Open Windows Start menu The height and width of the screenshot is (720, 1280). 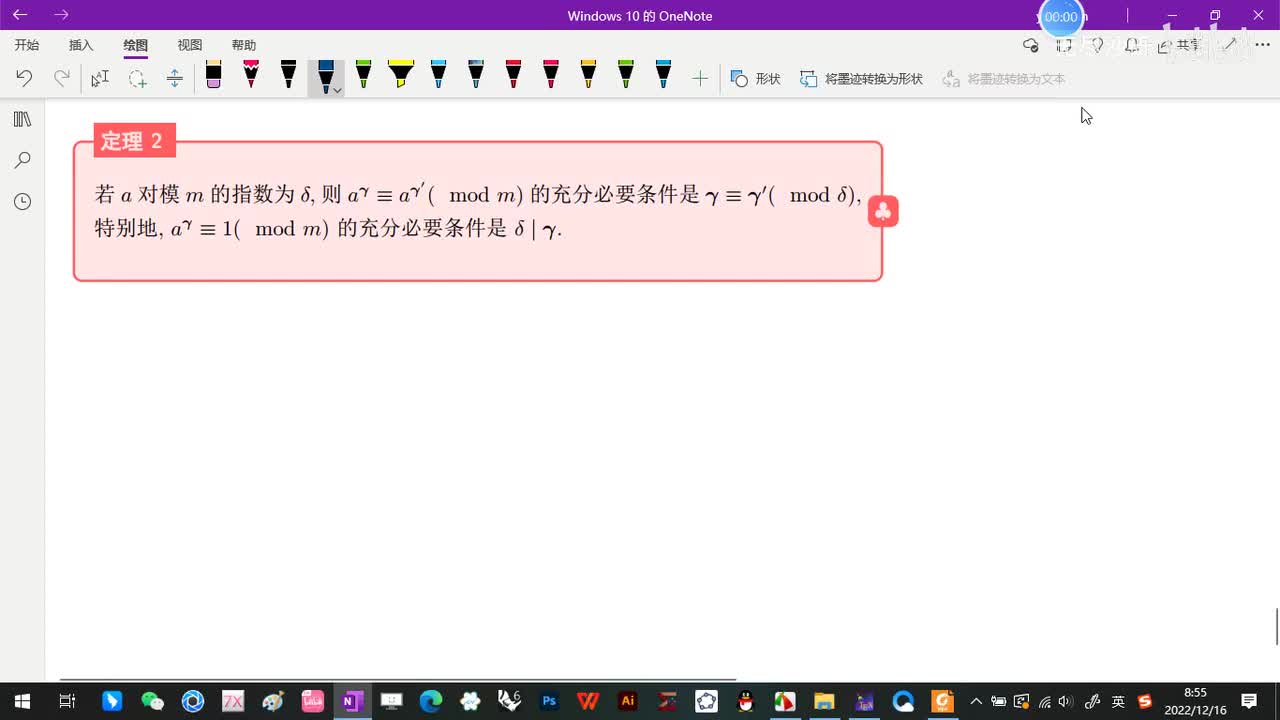tap(22, 702)
